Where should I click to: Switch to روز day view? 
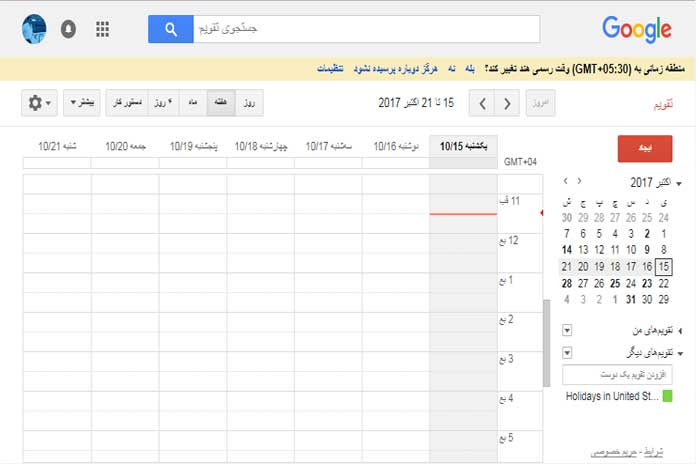click(249, 103)
